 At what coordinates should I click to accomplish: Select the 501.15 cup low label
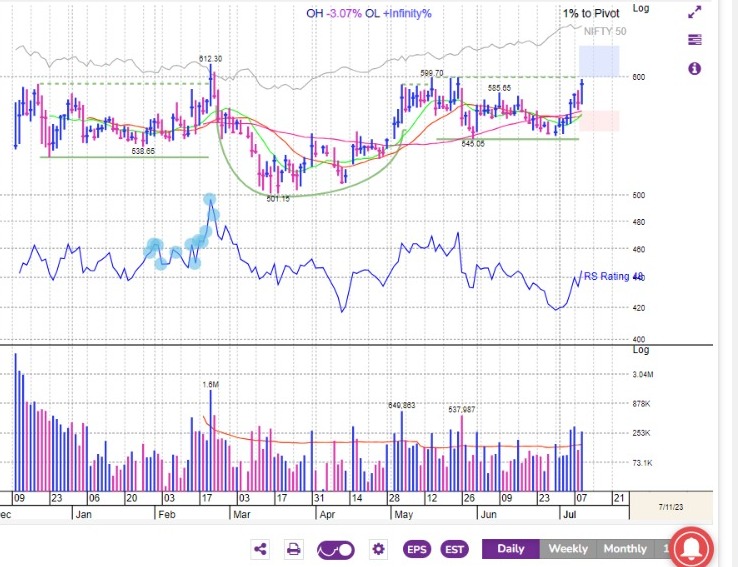278,199
